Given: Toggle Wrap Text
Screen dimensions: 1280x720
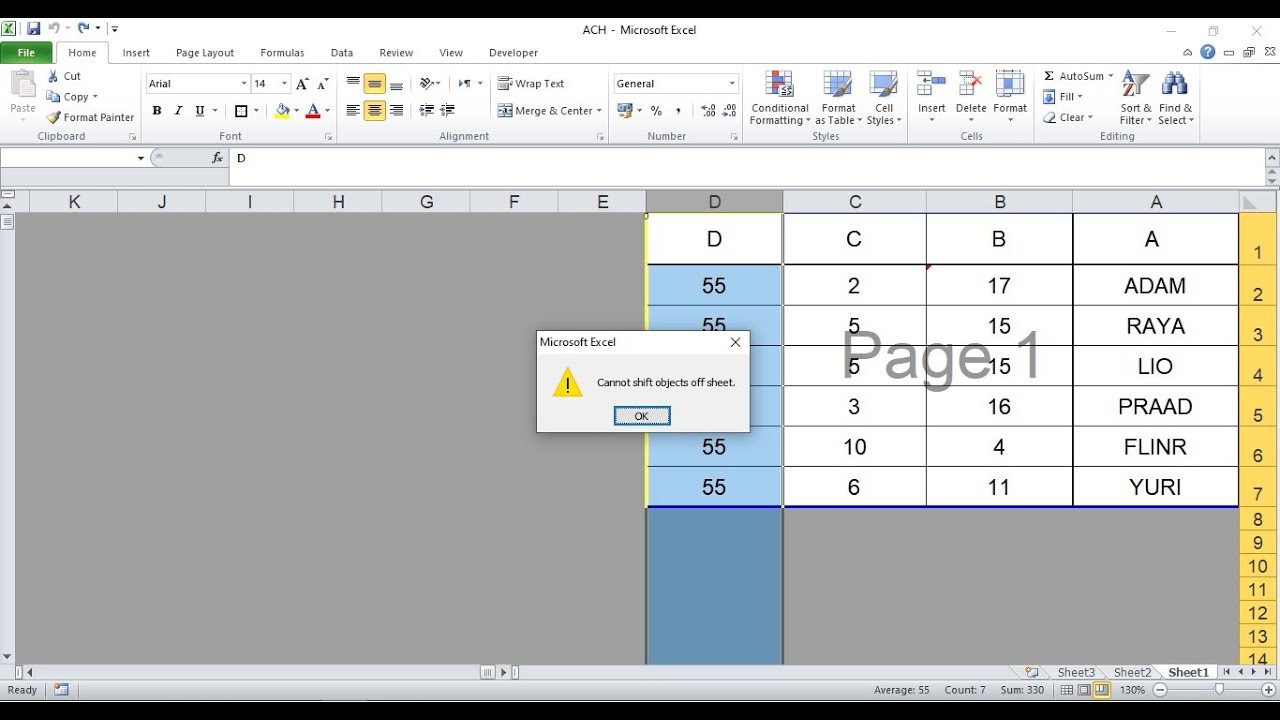Looking at the screenshot, I should 531,84.
